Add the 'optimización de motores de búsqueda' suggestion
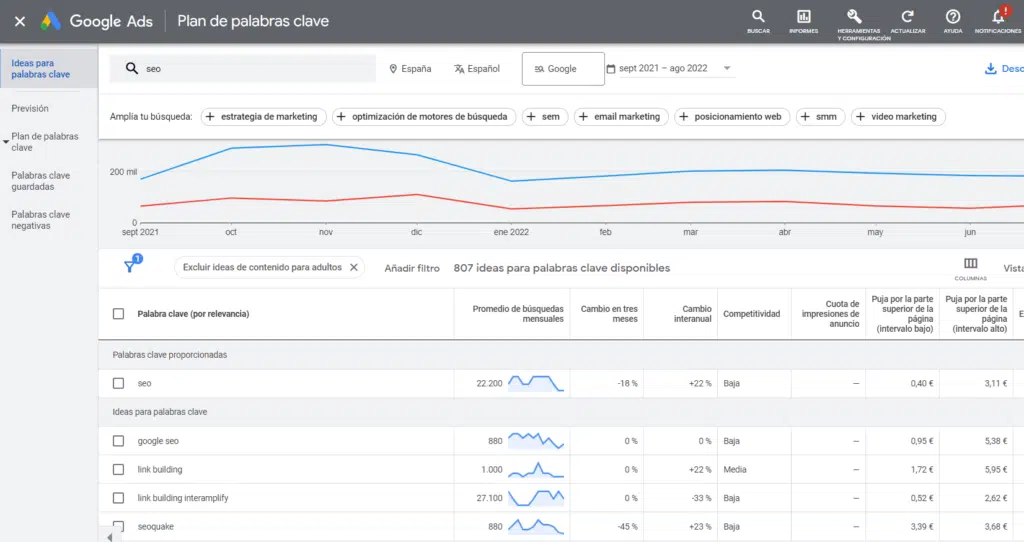This screenshot has height=542, width=1024. pyautogui.click(x=424, y=116)
